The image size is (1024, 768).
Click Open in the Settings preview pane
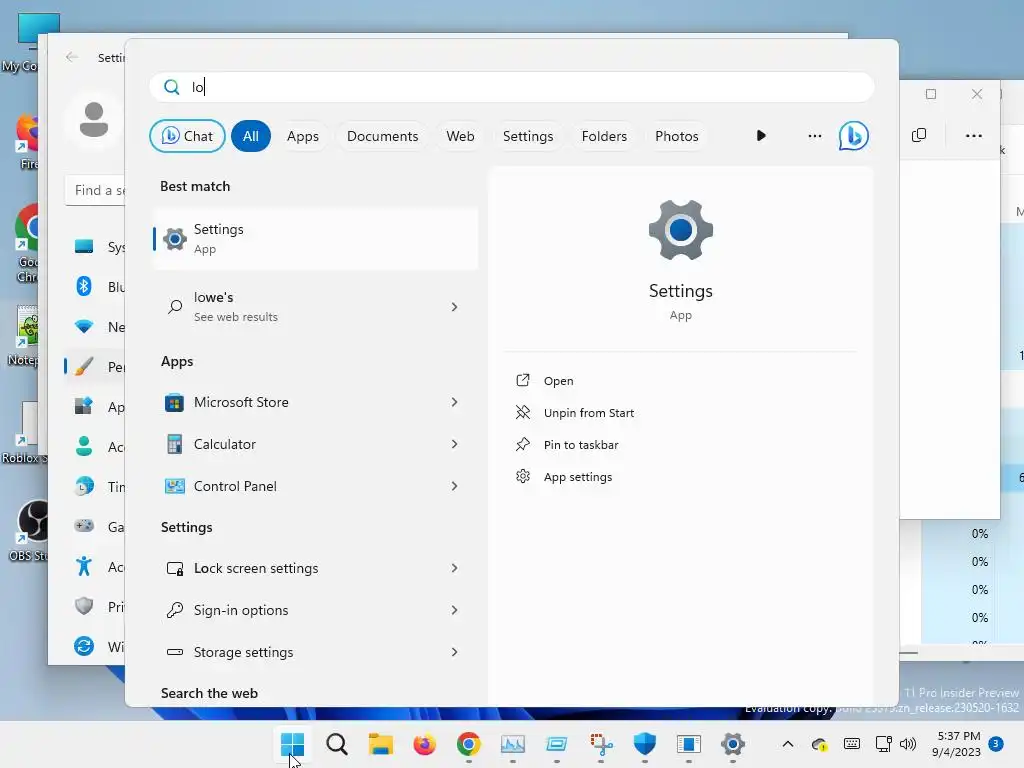[x=558, y=381]
